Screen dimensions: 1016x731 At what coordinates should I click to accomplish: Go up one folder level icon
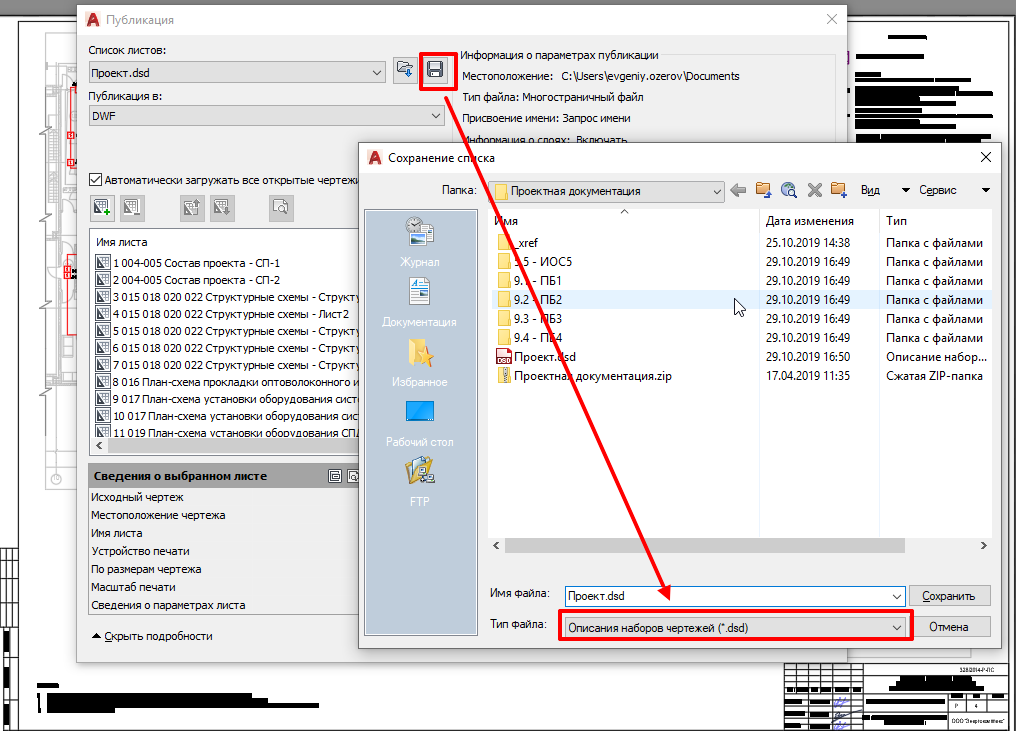pos(763,191)
